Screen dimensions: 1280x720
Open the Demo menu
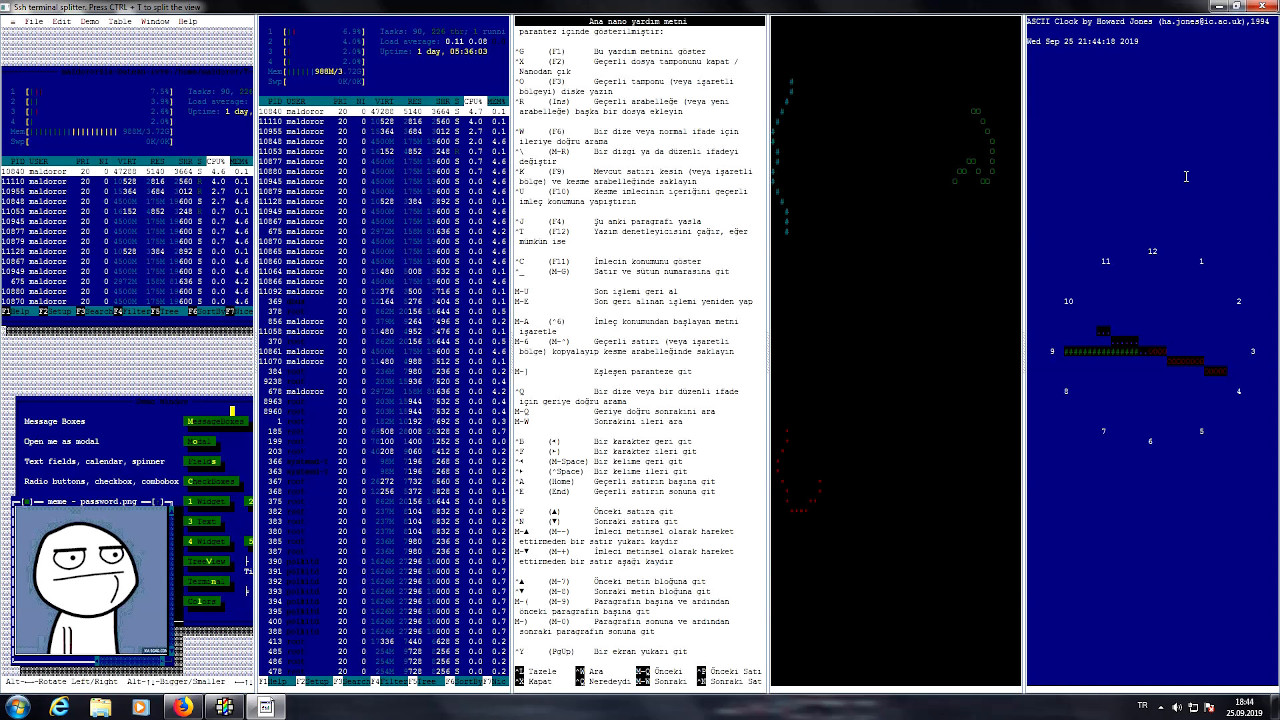(x=90, y=21)
